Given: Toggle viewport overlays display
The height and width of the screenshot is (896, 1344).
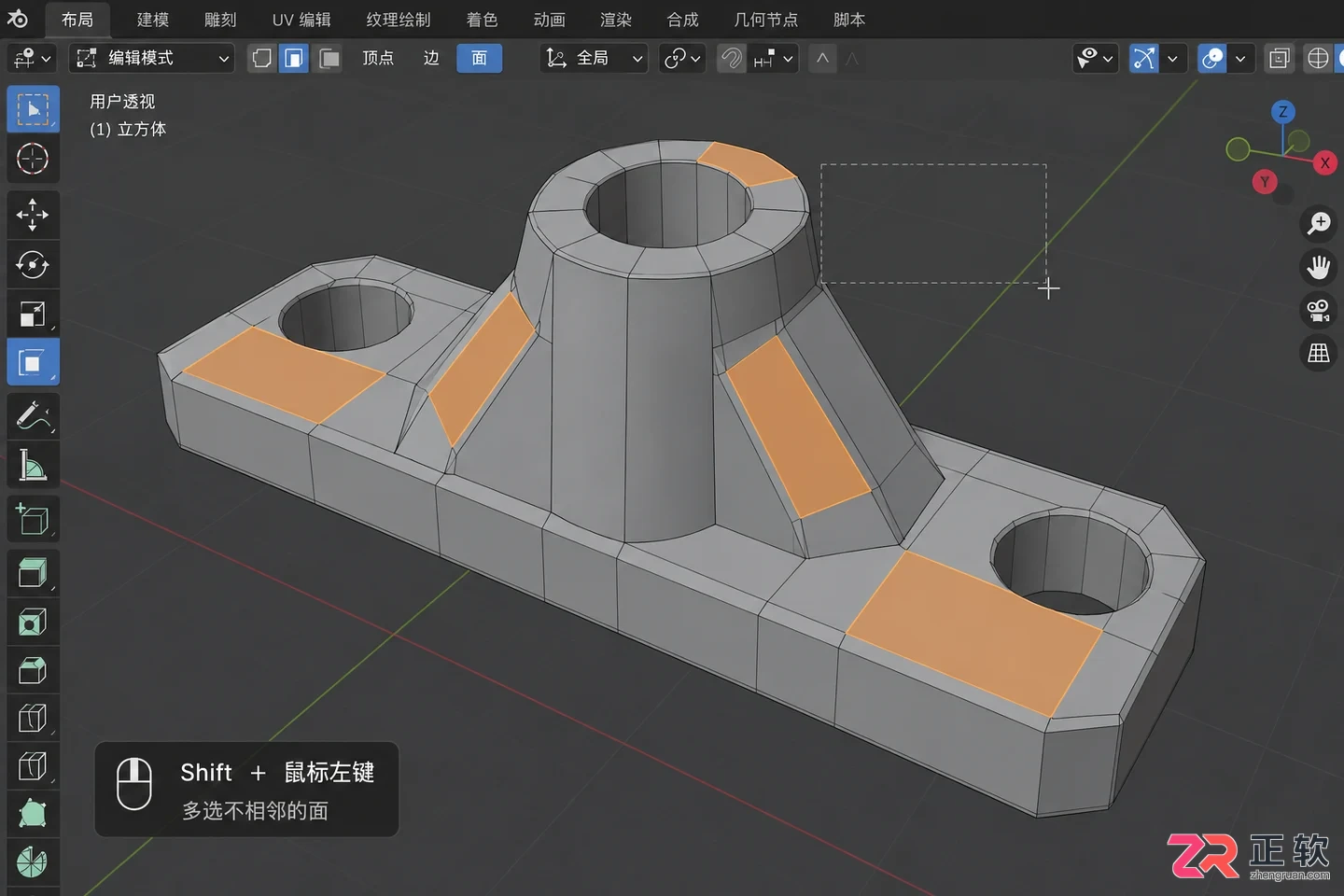Looking at the screenshot, I should (x=1212, y=59).
